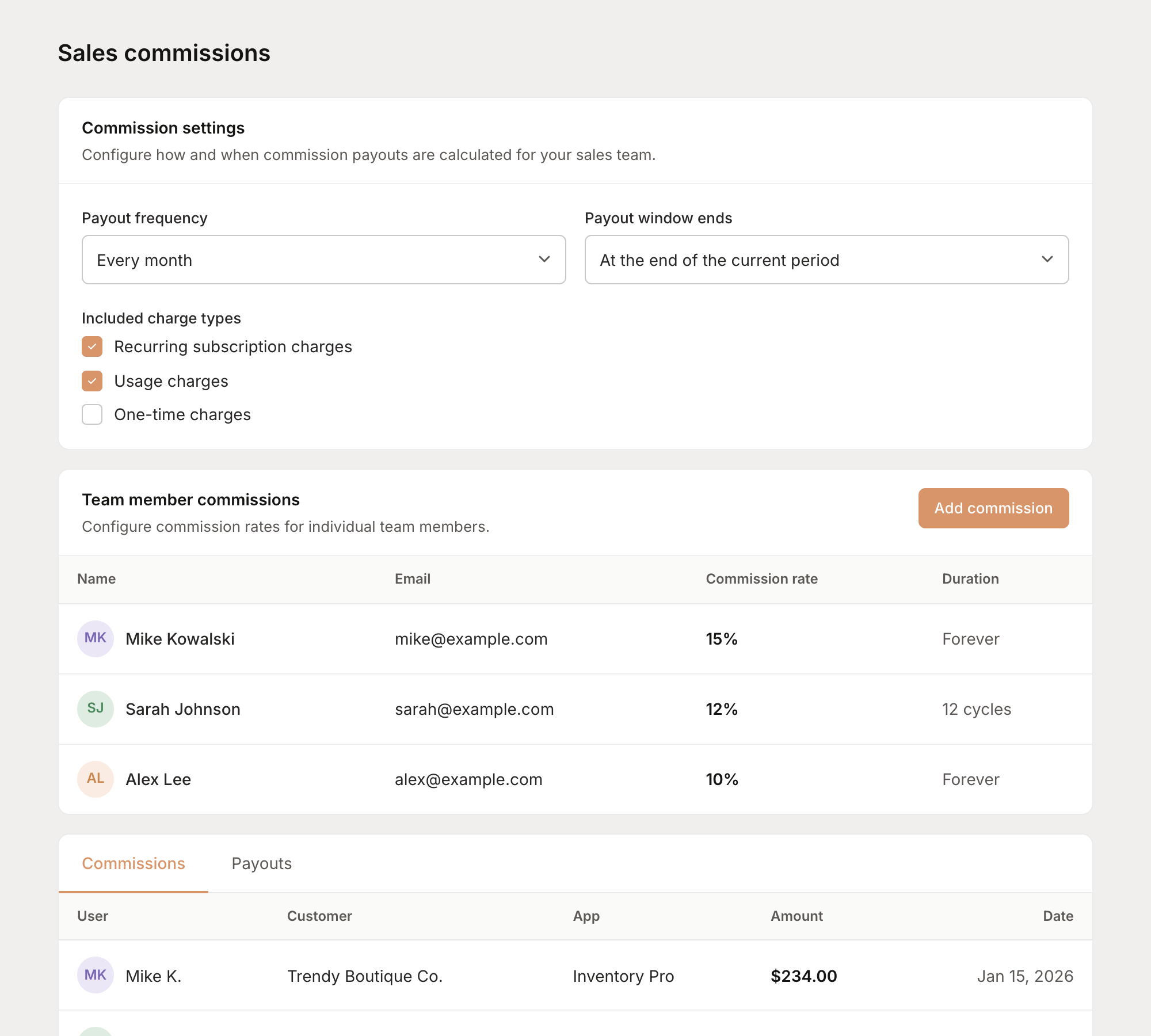This screenshot has height=1036, width=1151.
Task: Click the checkmark icon on Usage charges
Action: click(x=92, y=380)
